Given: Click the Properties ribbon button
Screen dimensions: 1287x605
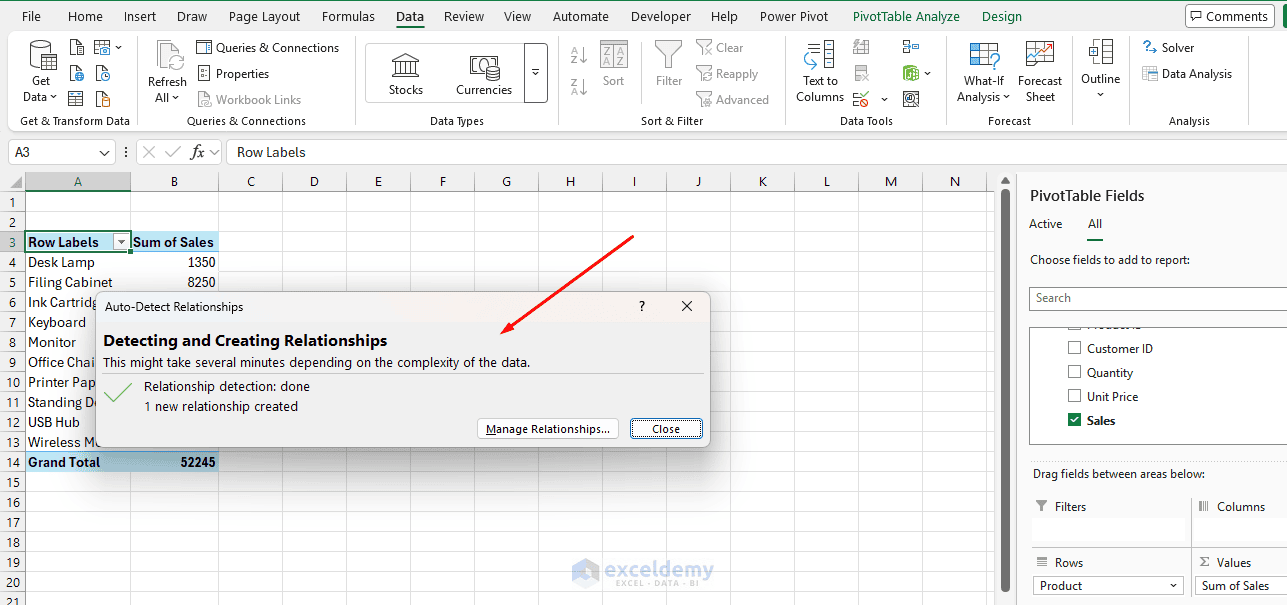Looking at the screenshot, I should point(232,74).
